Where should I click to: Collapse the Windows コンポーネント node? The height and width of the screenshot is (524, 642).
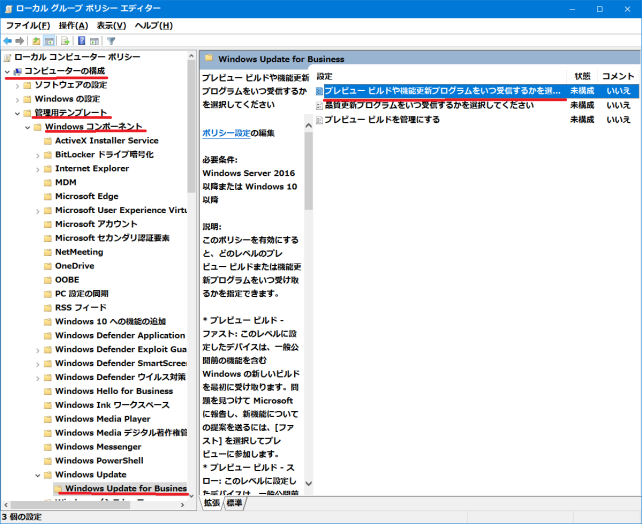(27, 127)
